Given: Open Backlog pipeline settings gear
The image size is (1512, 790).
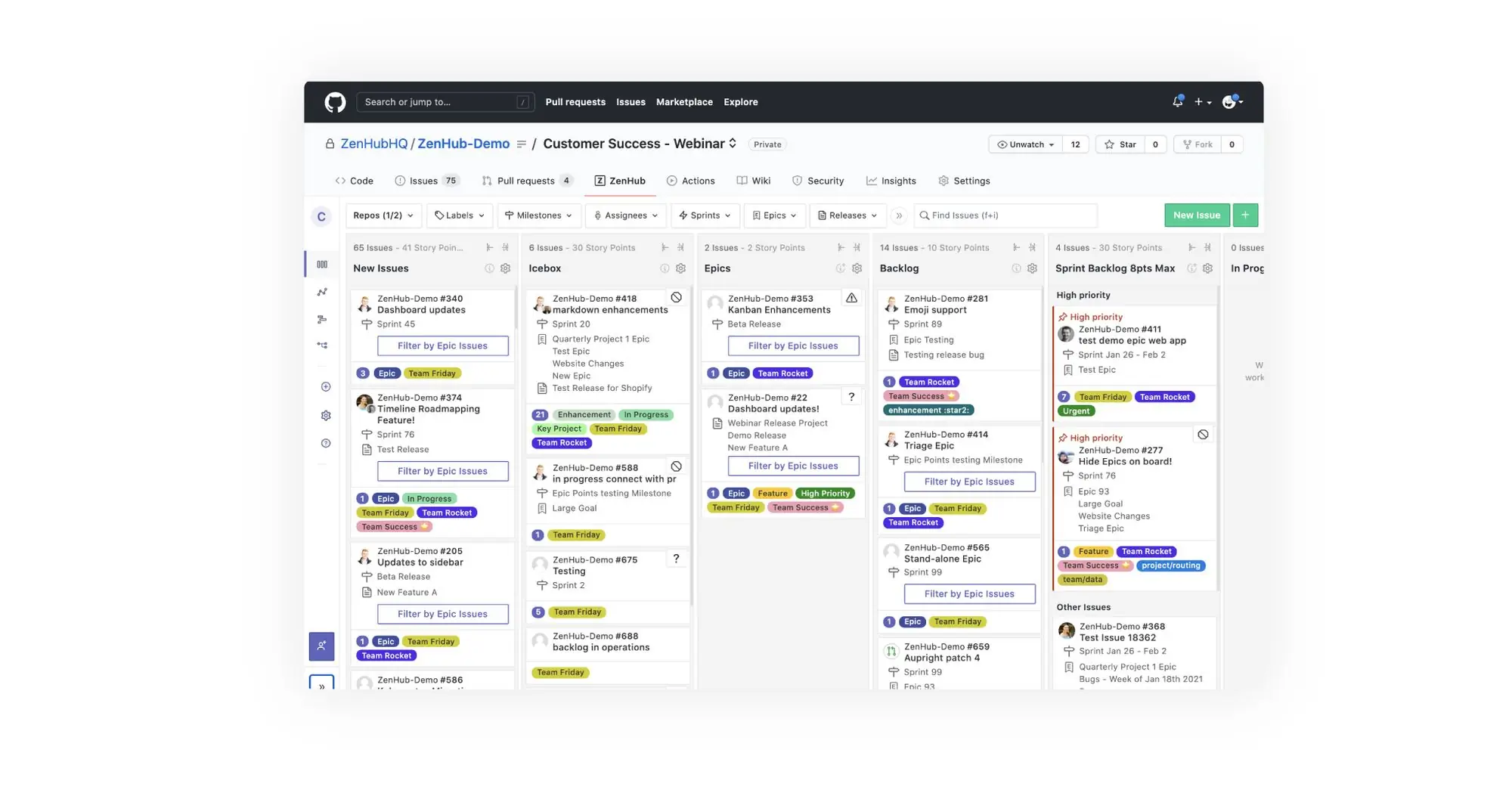Looking at the screenshot, I should [1032, 268].
